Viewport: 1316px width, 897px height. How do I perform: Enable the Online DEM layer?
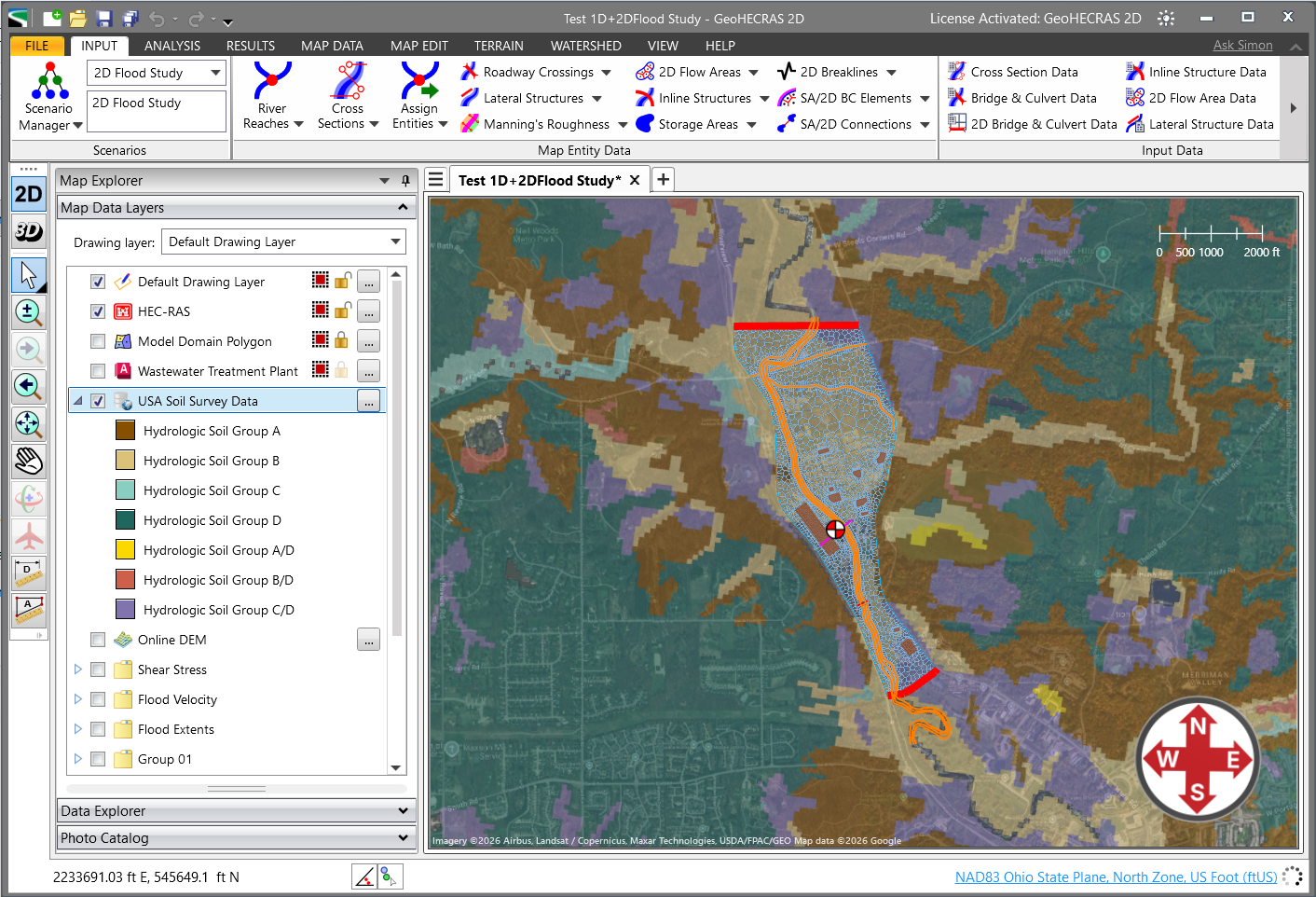98,640
